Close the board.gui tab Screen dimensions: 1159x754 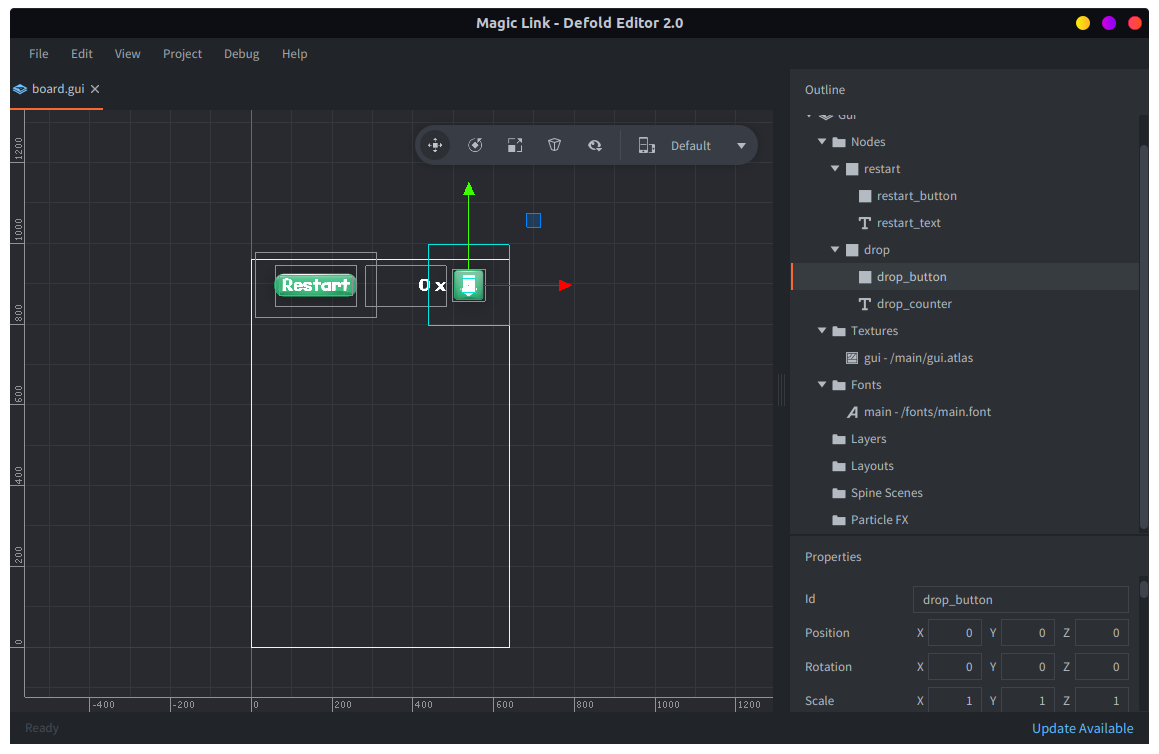coord(95,89)
